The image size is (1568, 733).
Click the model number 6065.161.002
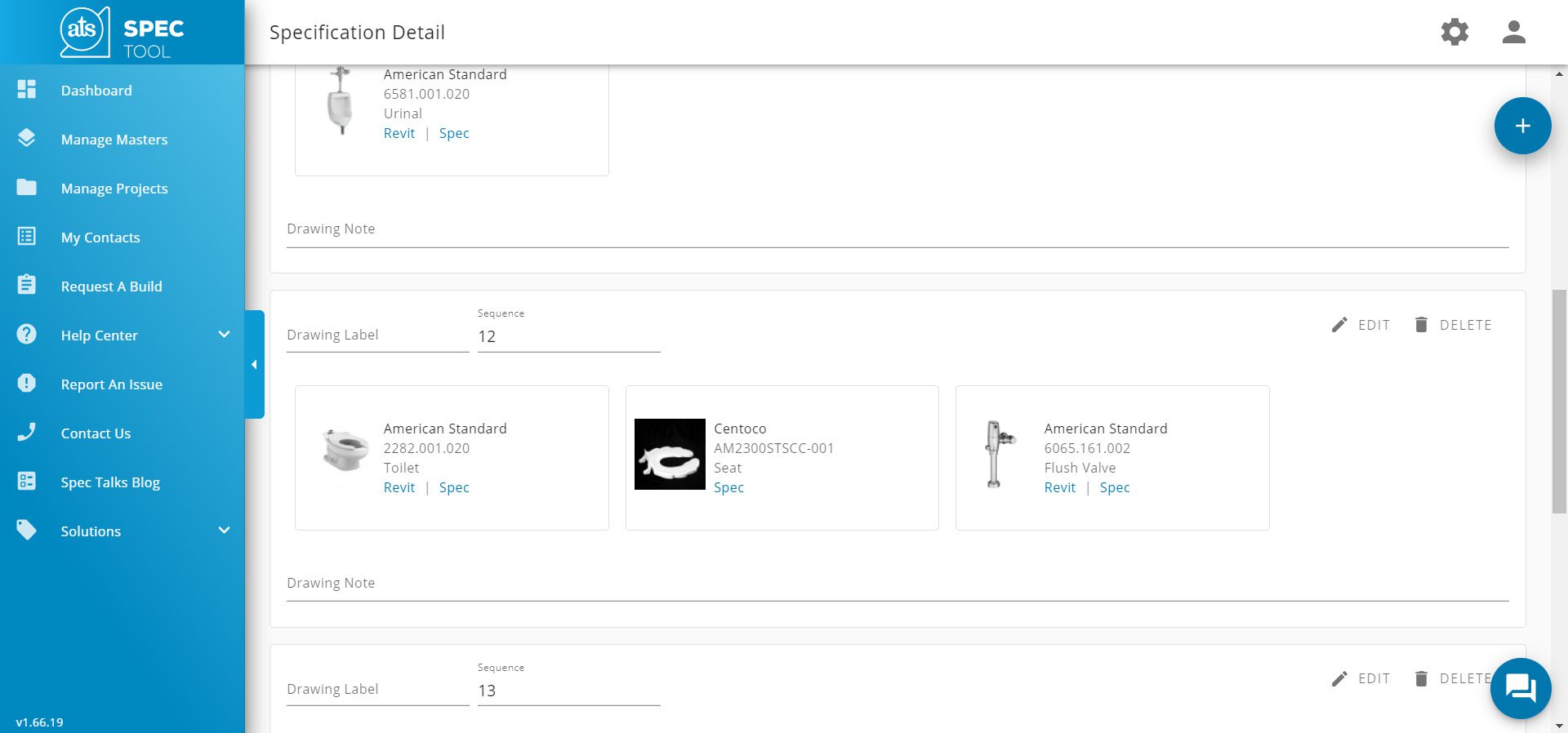coord(1087,448)
